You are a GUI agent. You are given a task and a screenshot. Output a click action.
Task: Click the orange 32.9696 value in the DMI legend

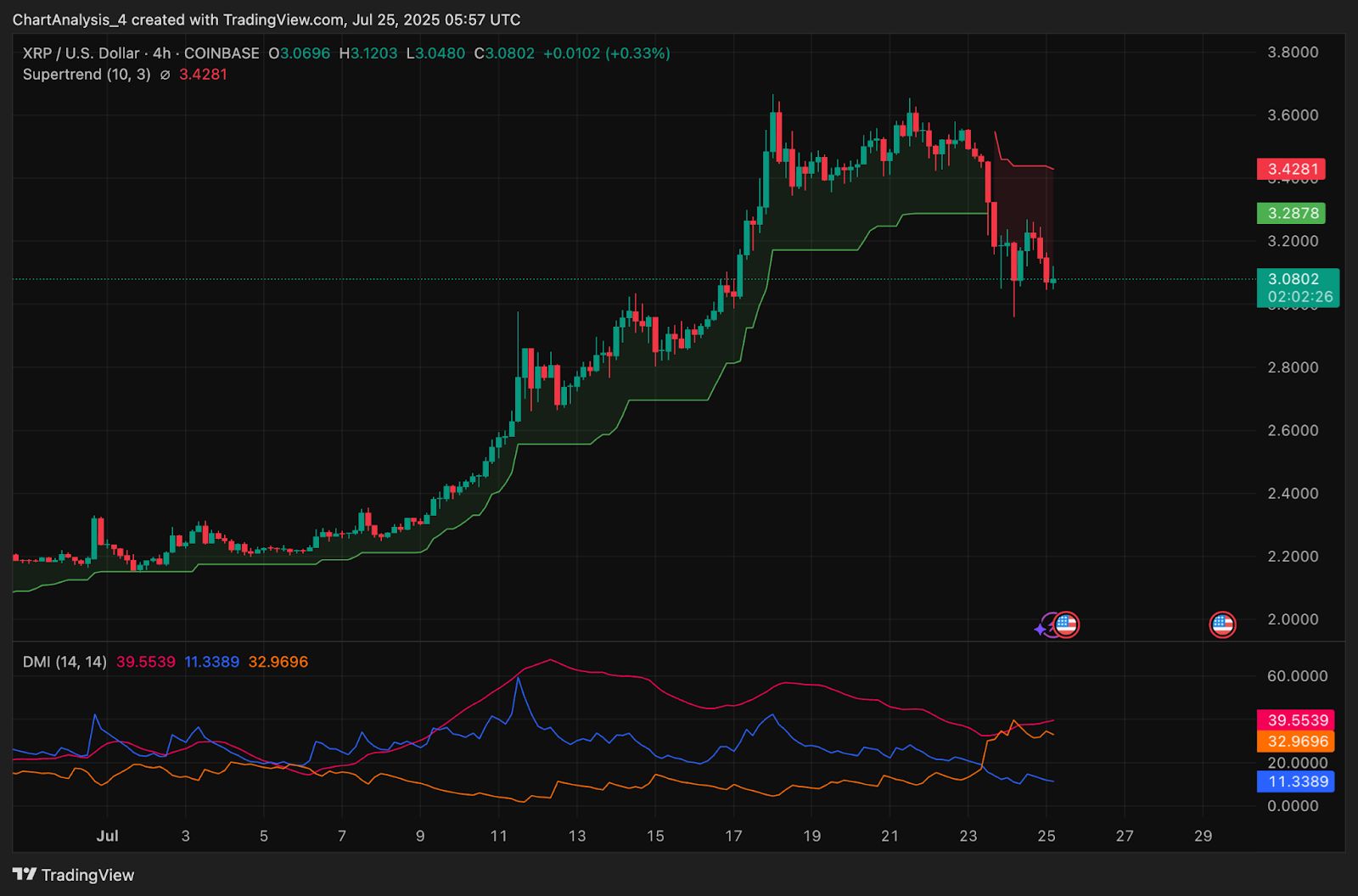[x=278, y=662]
